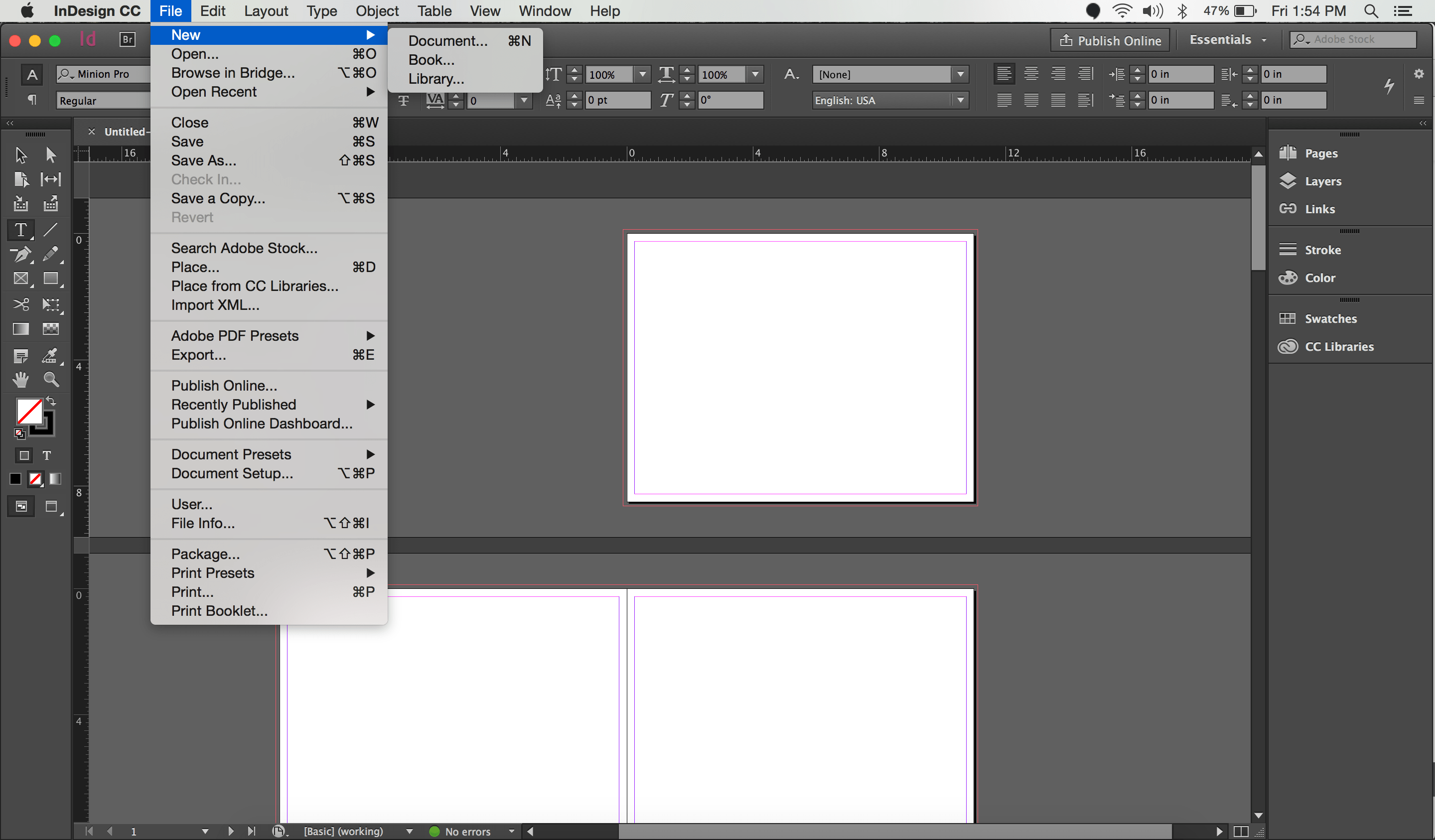Viewport: 1435px width, 840px height.
Task: Open the Layers panel
Action: [1322, 181]
